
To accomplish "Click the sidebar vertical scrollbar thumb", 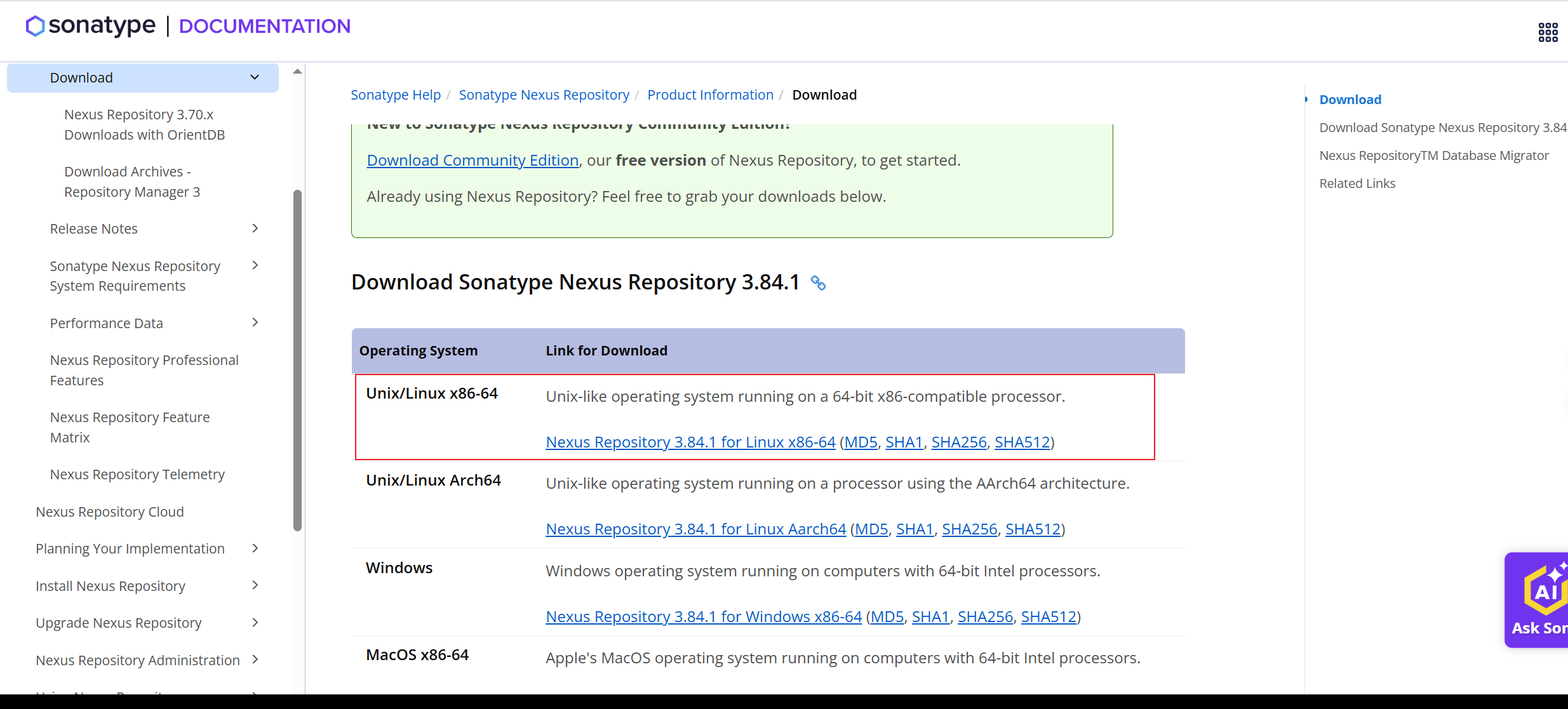I will coord(297,361).
